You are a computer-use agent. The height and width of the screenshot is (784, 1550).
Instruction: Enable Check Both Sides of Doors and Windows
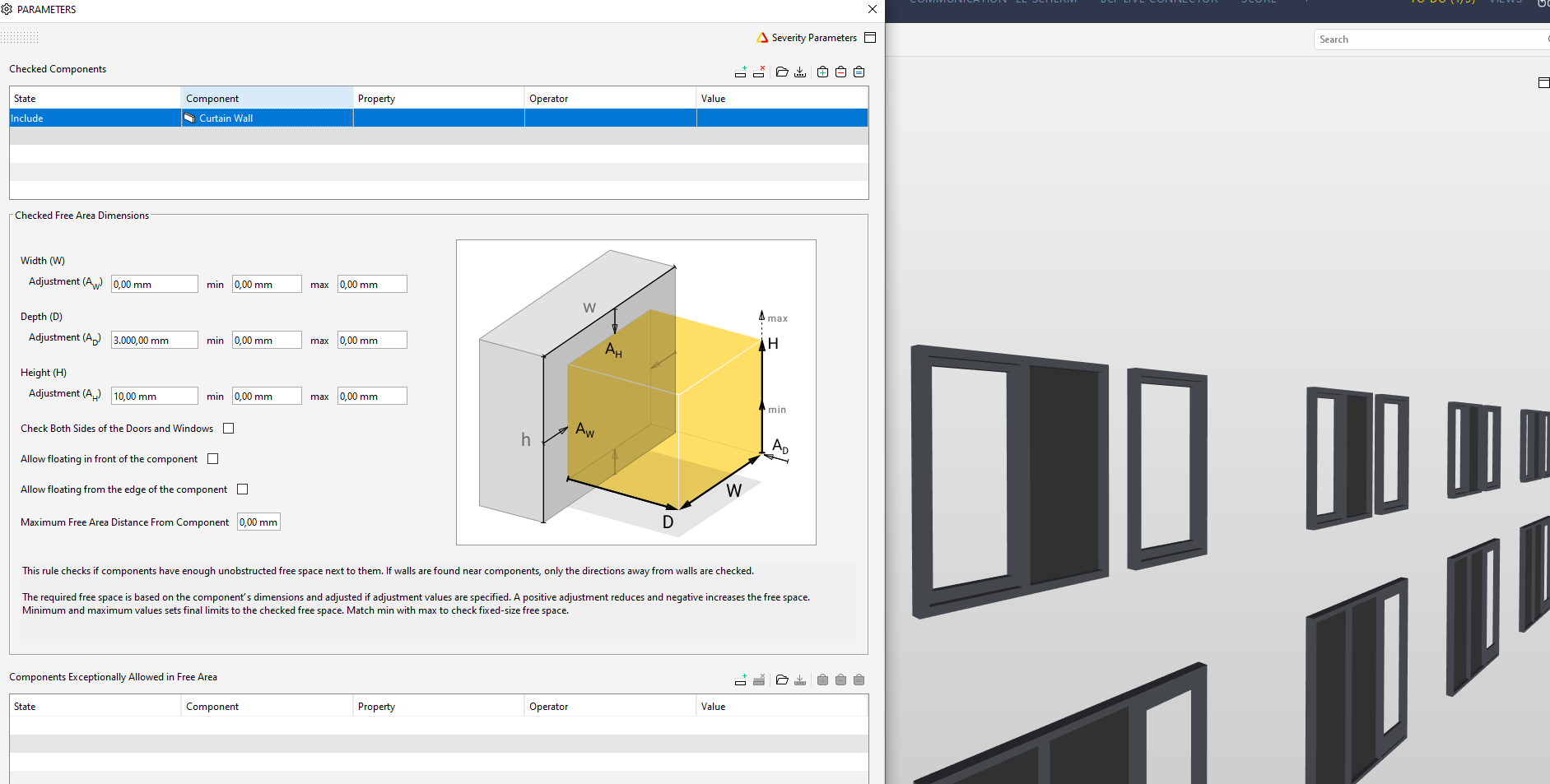click(229, 429)
